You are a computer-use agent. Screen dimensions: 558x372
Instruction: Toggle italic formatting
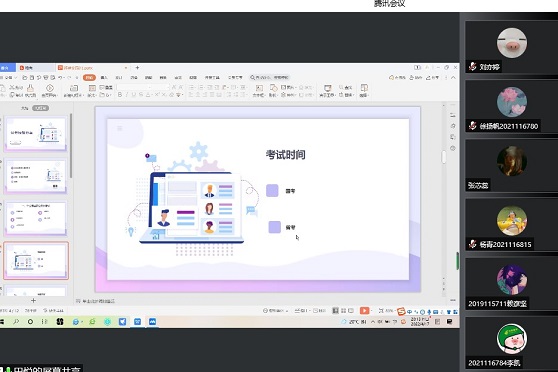[x=127, y=95]
